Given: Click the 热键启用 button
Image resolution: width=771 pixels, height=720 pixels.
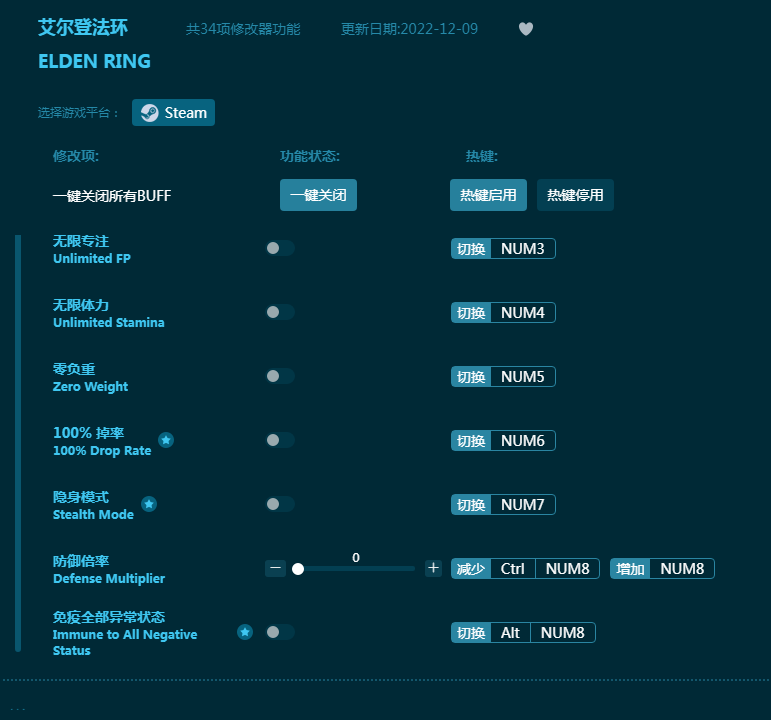Looking at the screenshot, I should (x=488, y=195).
